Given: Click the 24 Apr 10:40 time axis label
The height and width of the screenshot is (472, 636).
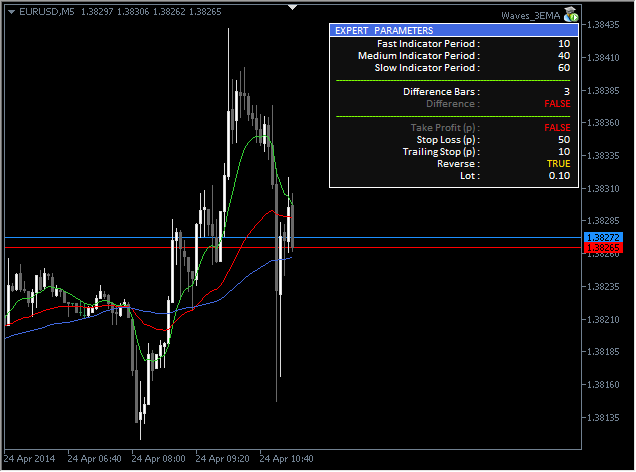Looking at the screenshot, I should (x=286, y=459).
